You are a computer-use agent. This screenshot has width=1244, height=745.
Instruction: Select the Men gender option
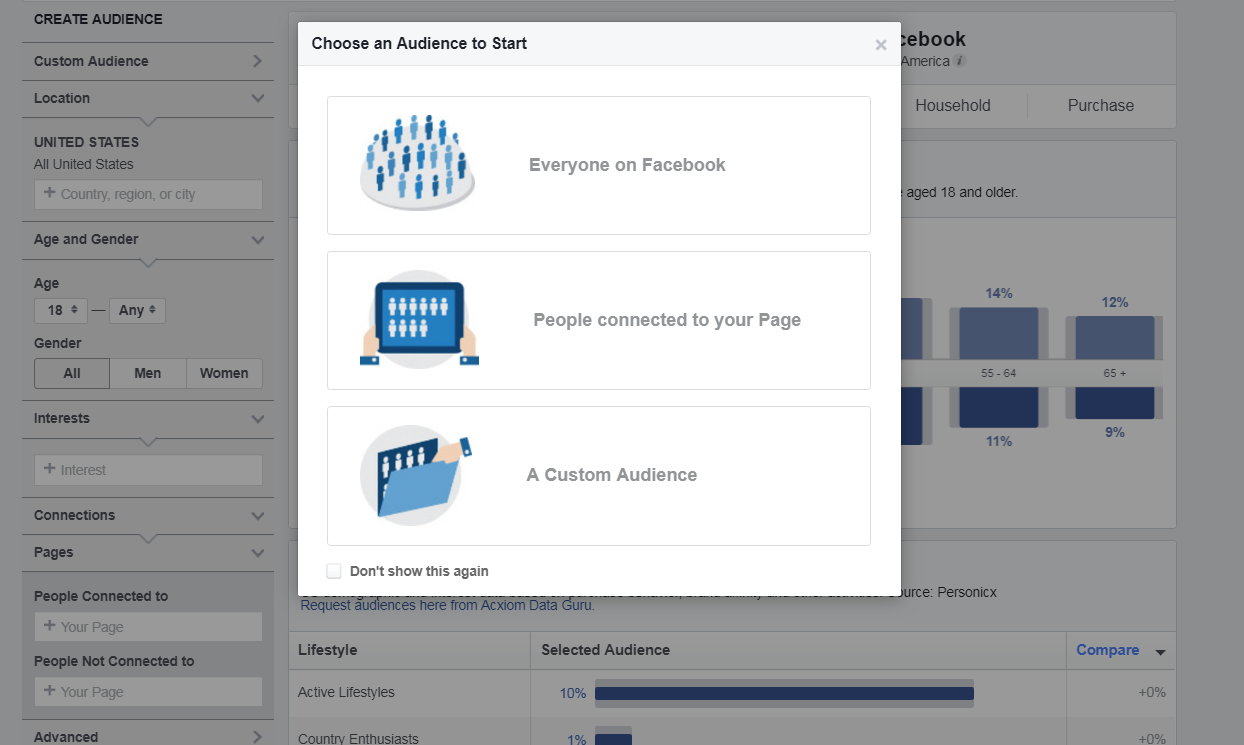coord(148,373)
